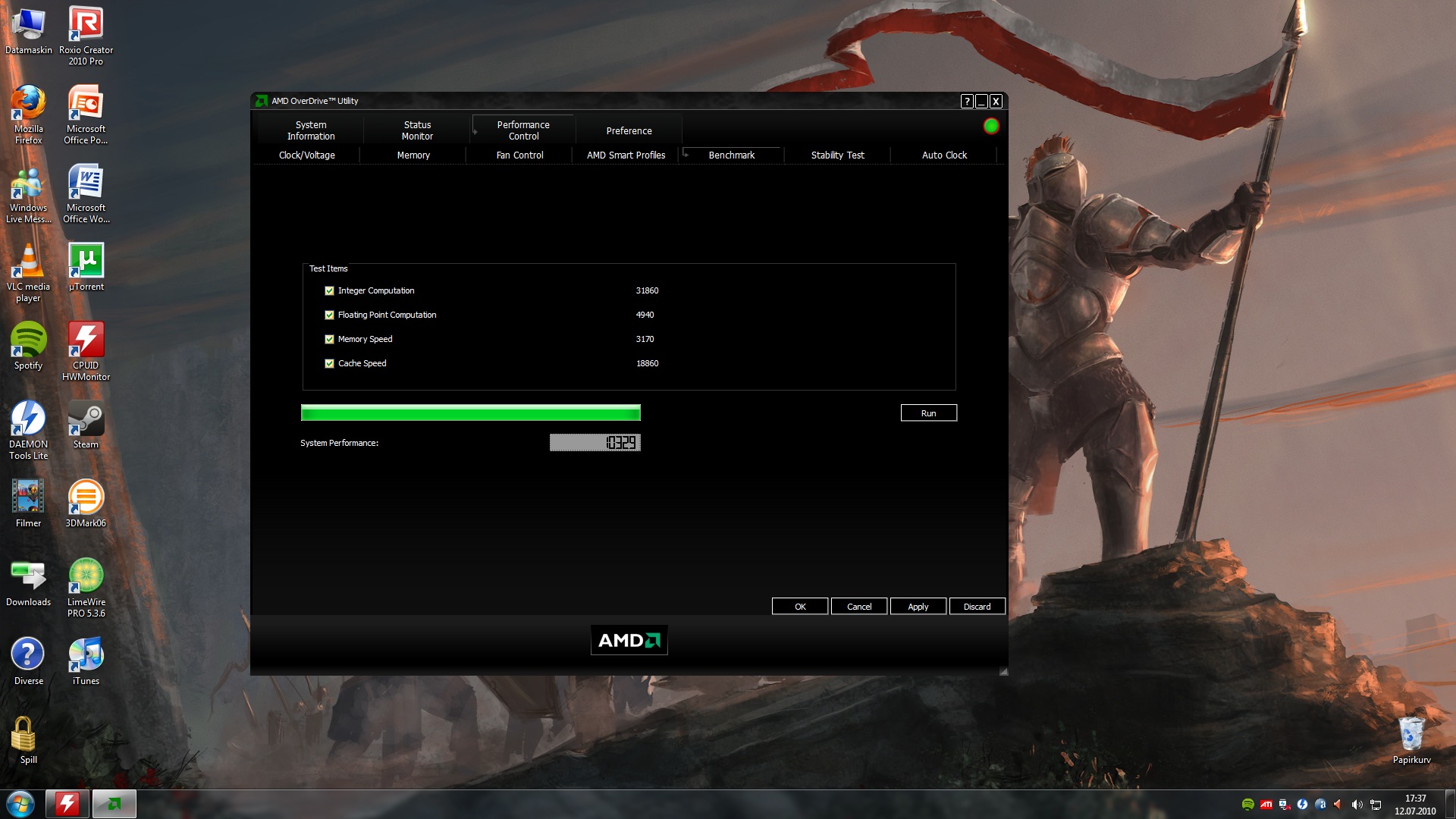Open the µTorrent desktop icon
1456x819 pixels.
point(86,267)
